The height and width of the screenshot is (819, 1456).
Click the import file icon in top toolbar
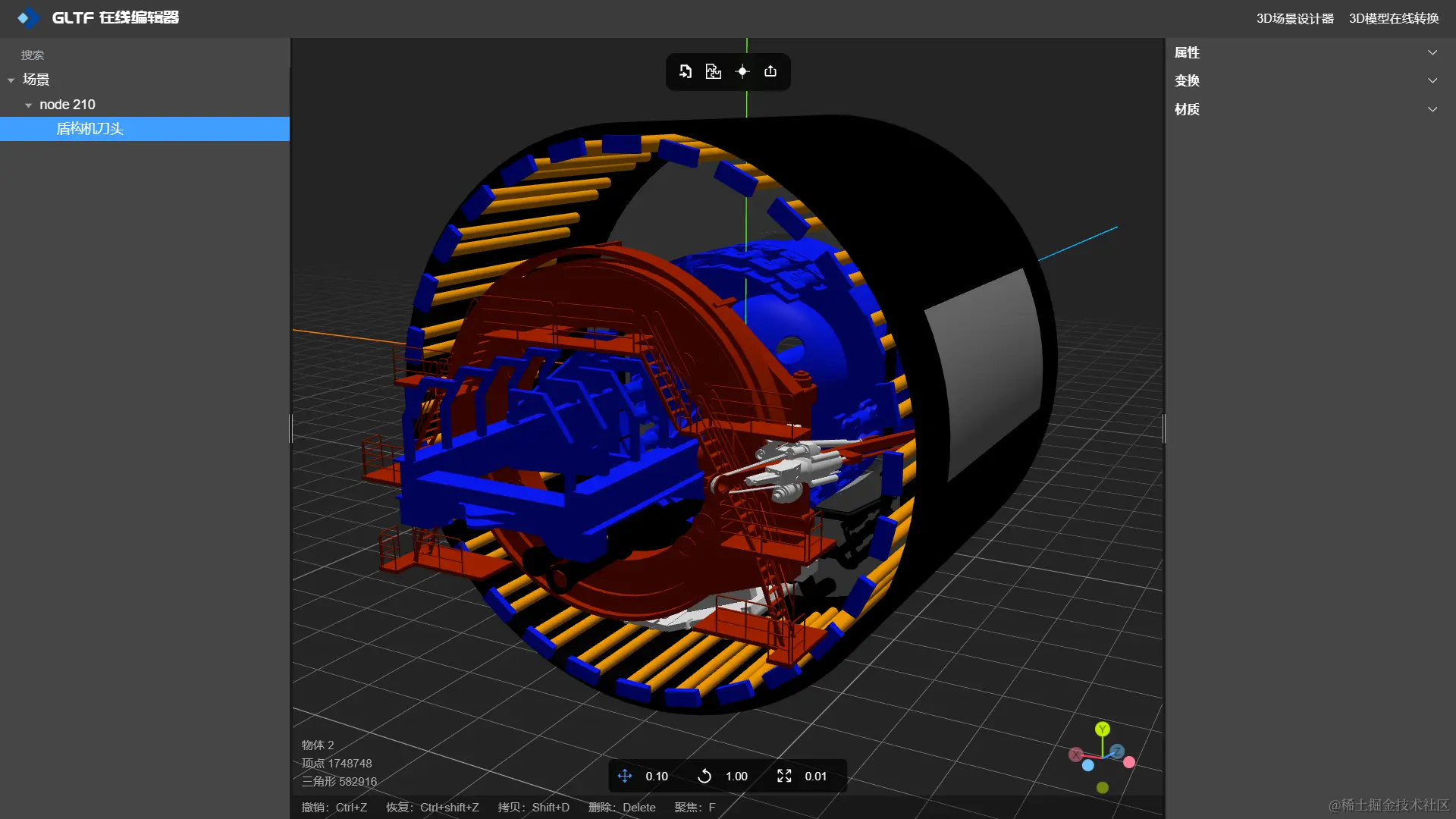pos(686,71)
